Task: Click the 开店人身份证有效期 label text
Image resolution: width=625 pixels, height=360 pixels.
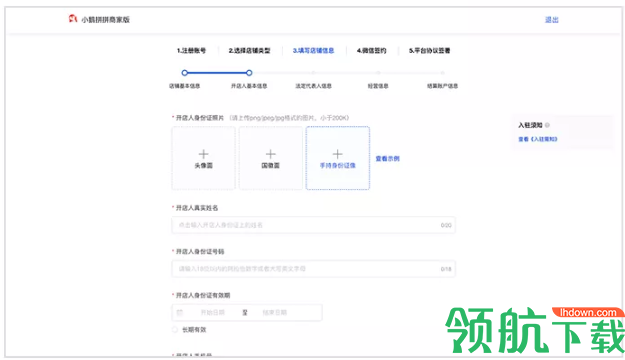Action: click(x=203, y=295)
